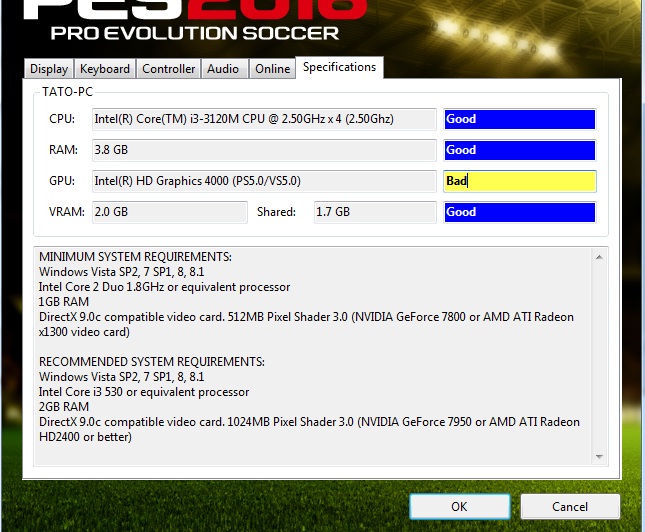This screenshot has height=532, width=645.
Task: Click the VRAM 2.0 GB field
Action: point(170,212)
